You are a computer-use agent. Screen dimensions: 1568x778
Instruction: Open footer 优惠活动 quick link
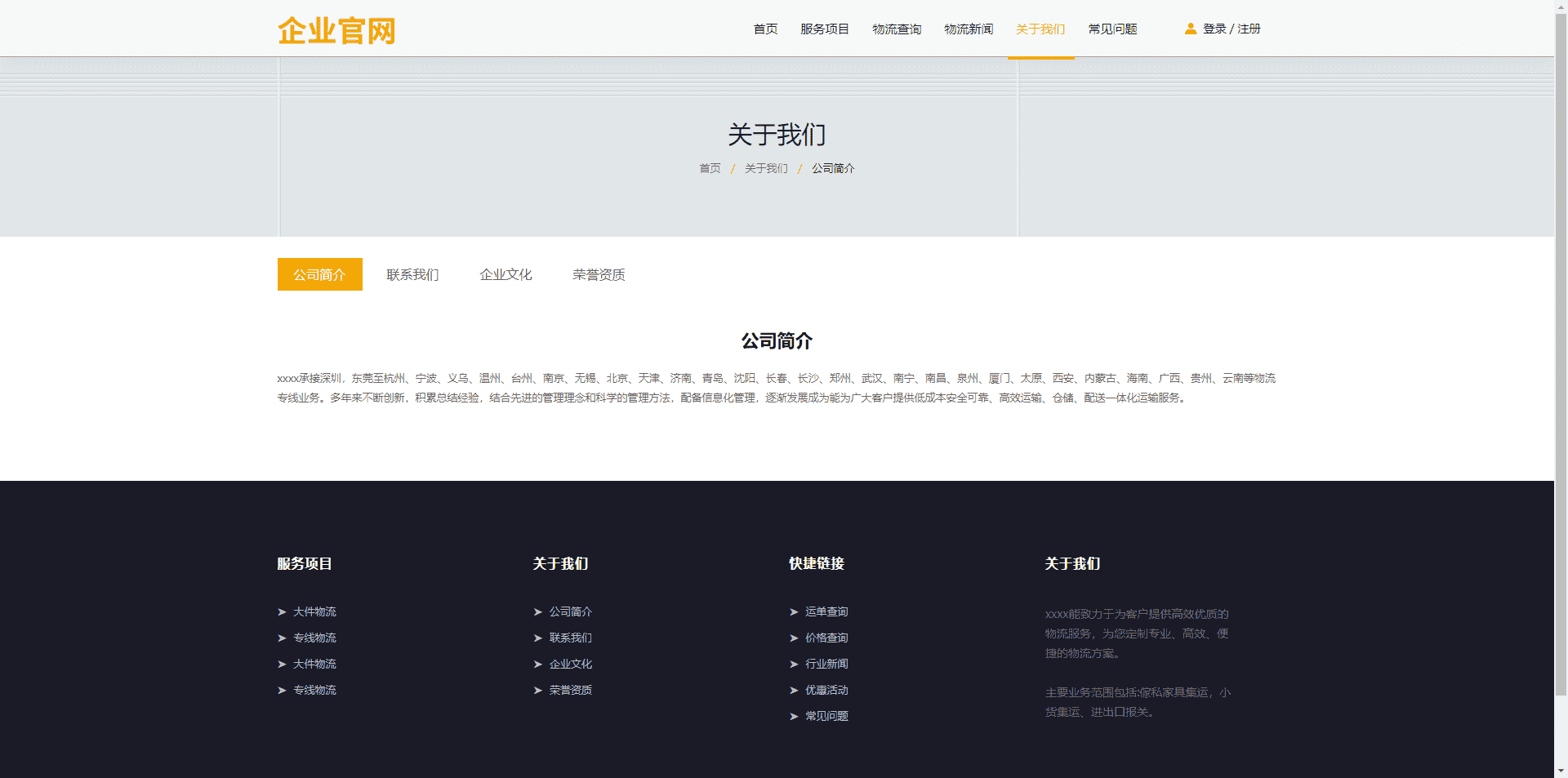826,690
